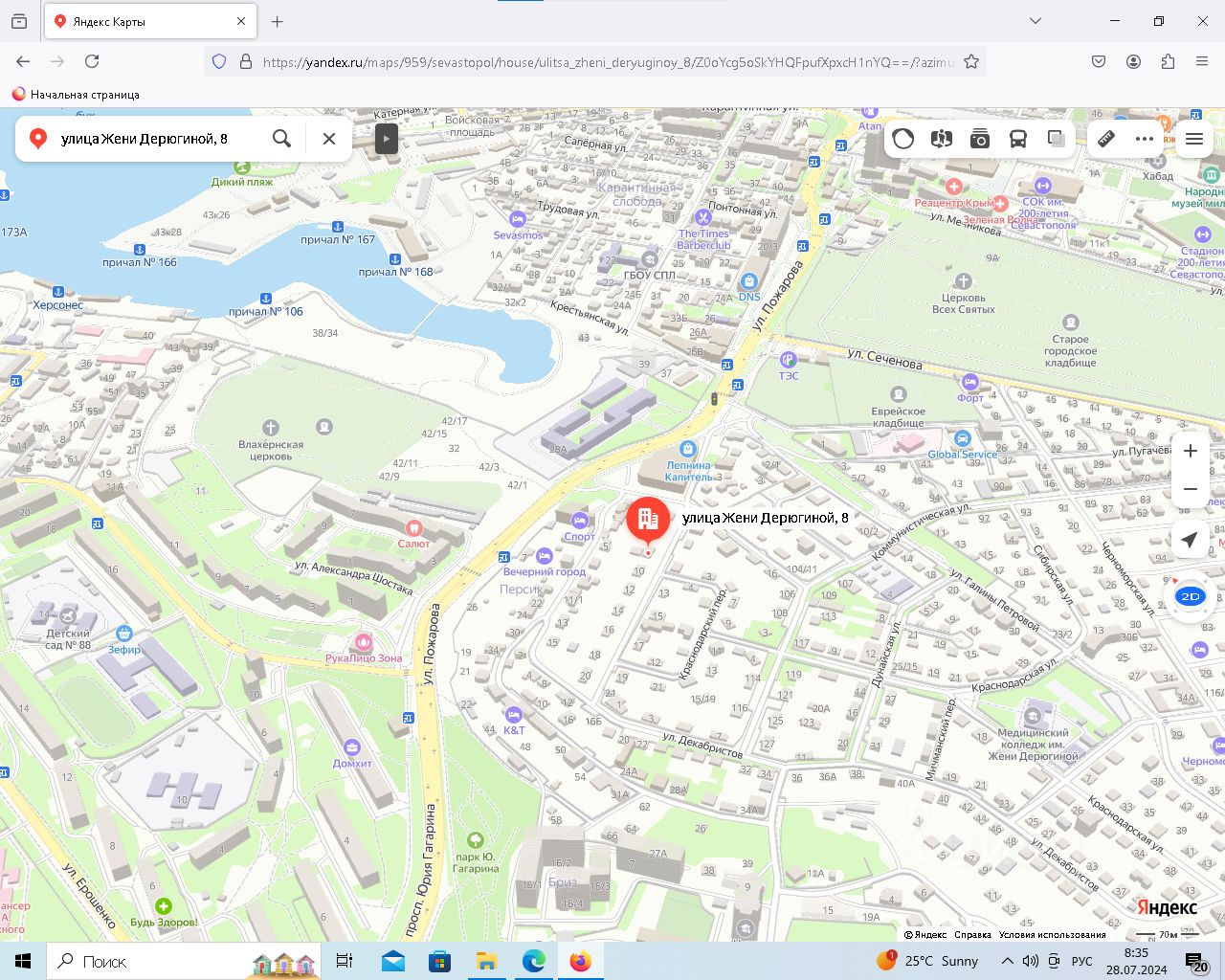This screenshot has height=980, width=1225.
Task: Open the tracking protection shield icon
Action: (x=219, y=62)
